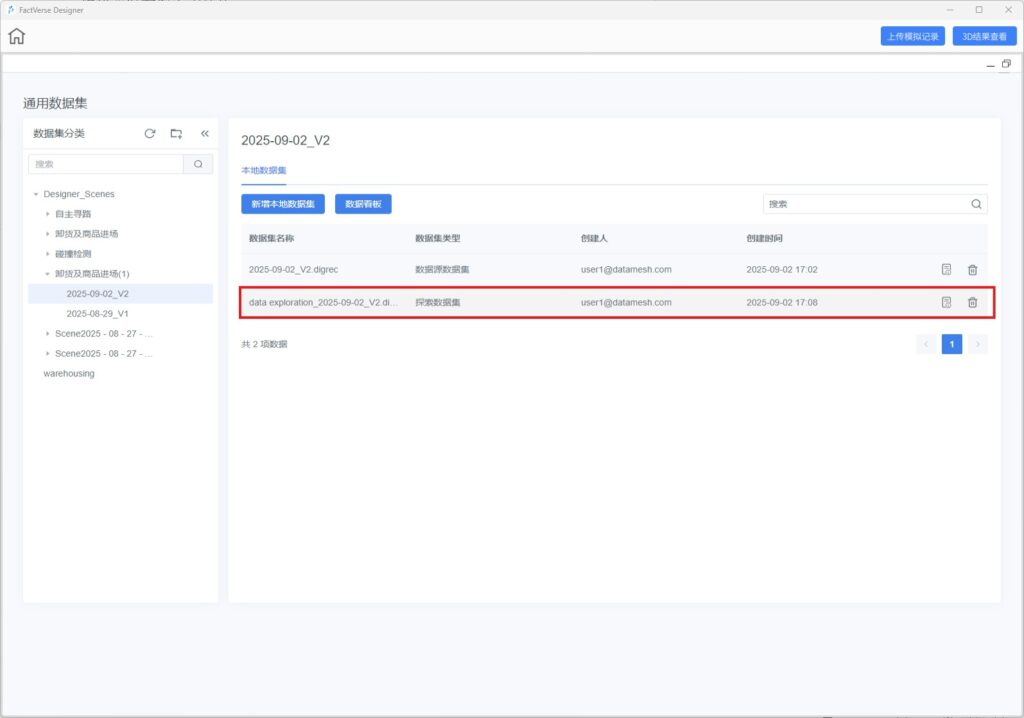Click the category search magnifier button
The height and width of the screenshot is (718, 1024).
click(198, 164)
